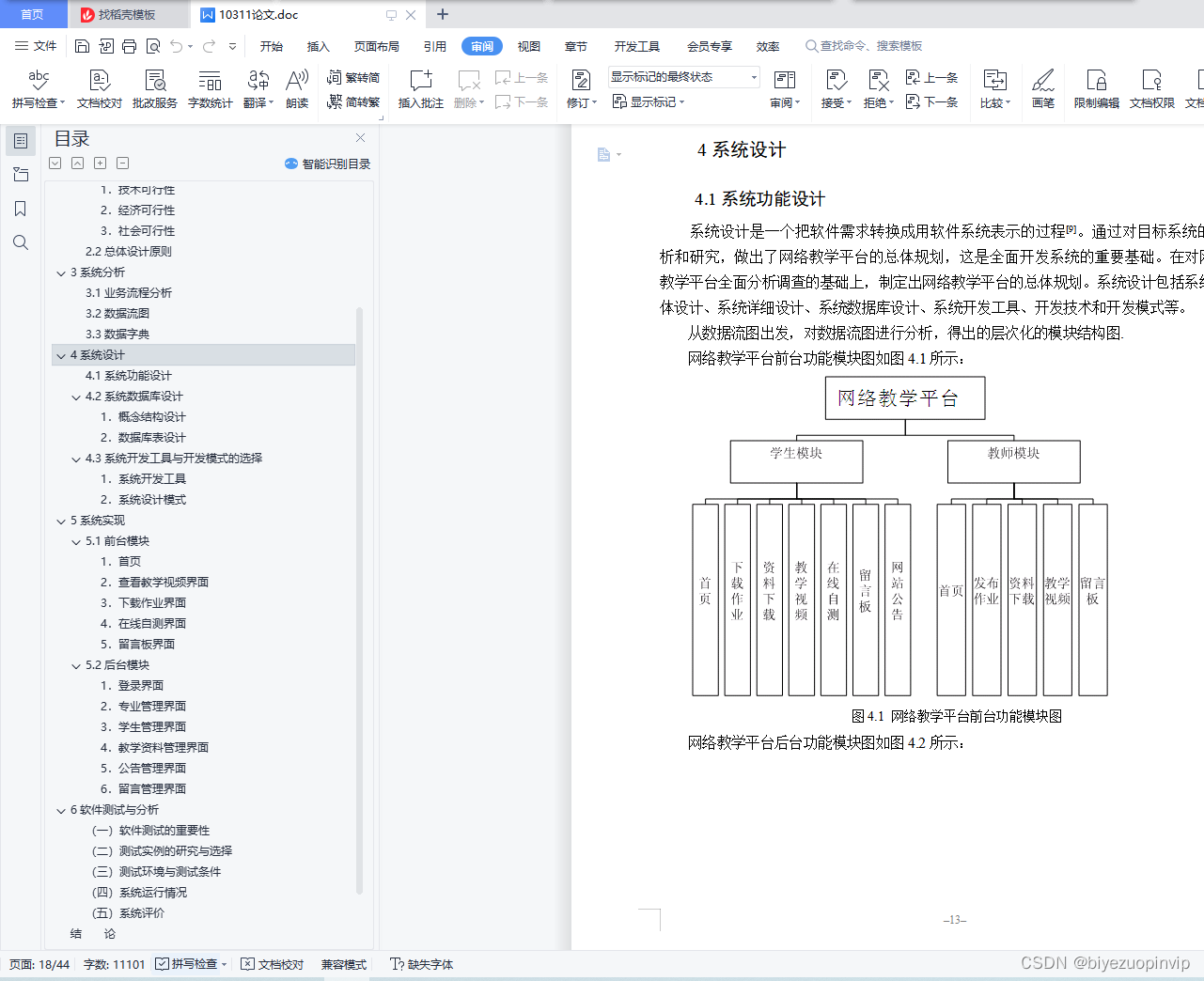Click the Redo arrow icon
This screenshot has width=1204, height=981.
pyautogui.click(x=209, y=46)
